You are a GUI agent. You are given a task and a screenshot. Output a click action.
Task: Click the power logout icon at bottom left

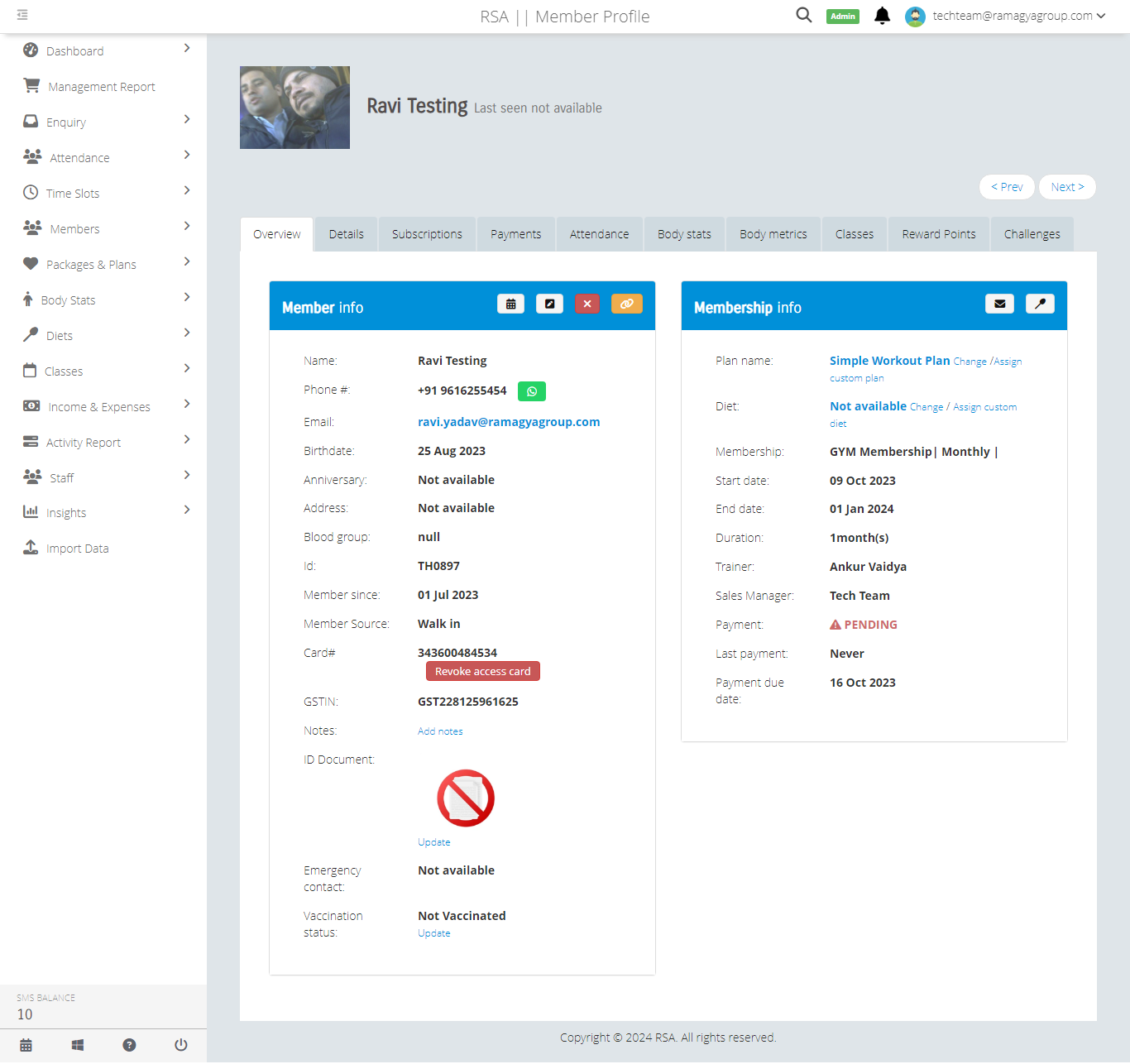(x=180, y=1045)
